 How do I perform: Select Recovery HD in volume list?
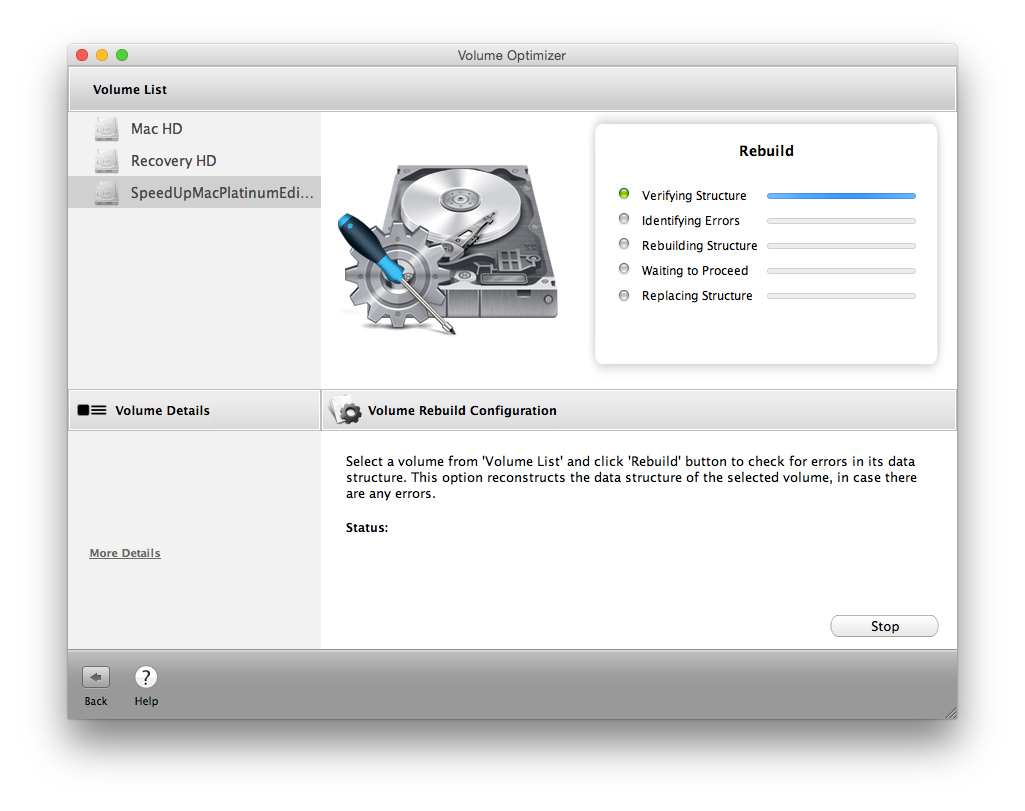coord(195,161)
